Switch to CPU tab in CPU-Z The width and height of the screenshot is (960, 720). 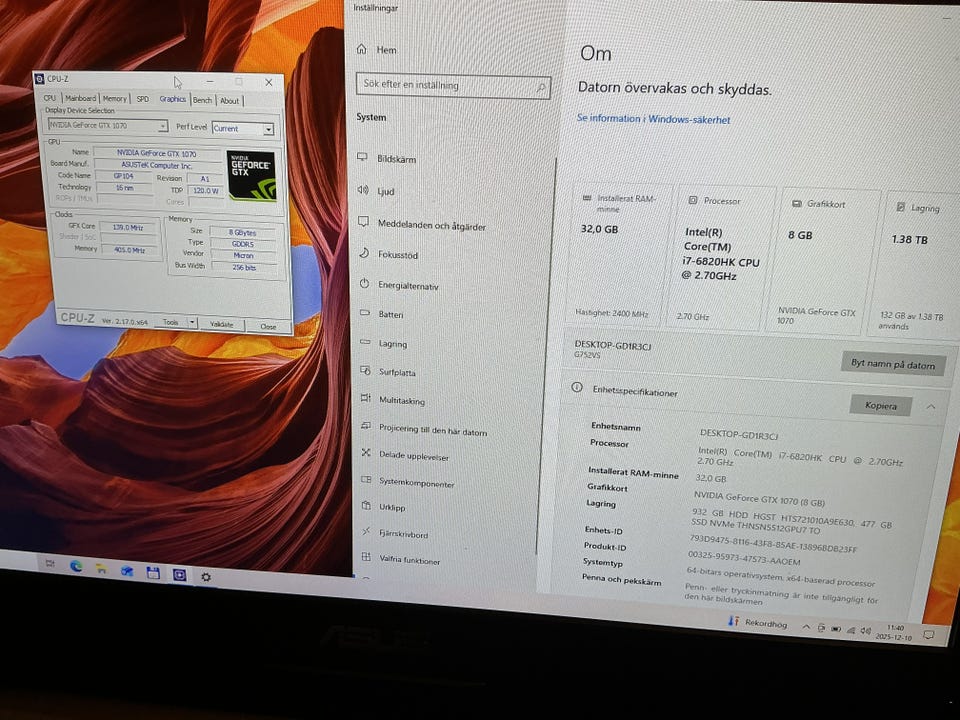[50, 98]
